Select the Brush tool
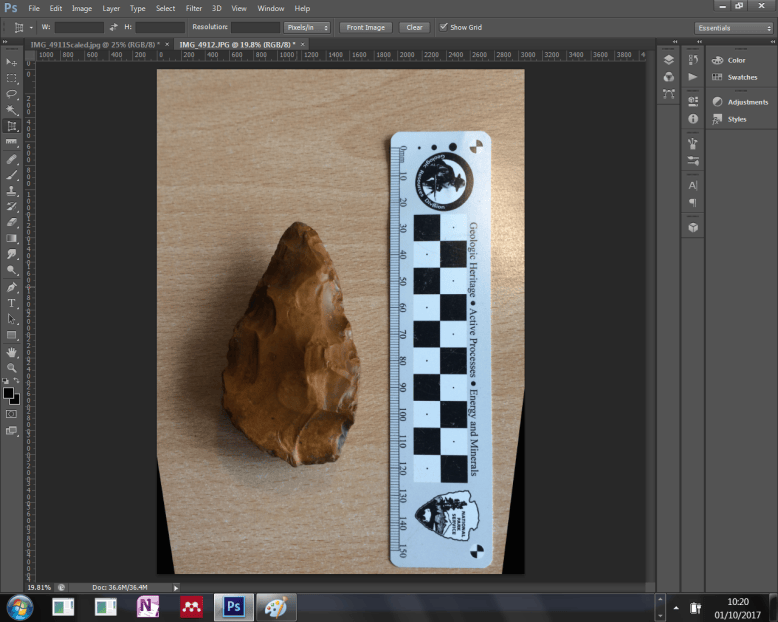The height and width of the screenshot is (622, 778). point(11,175)
